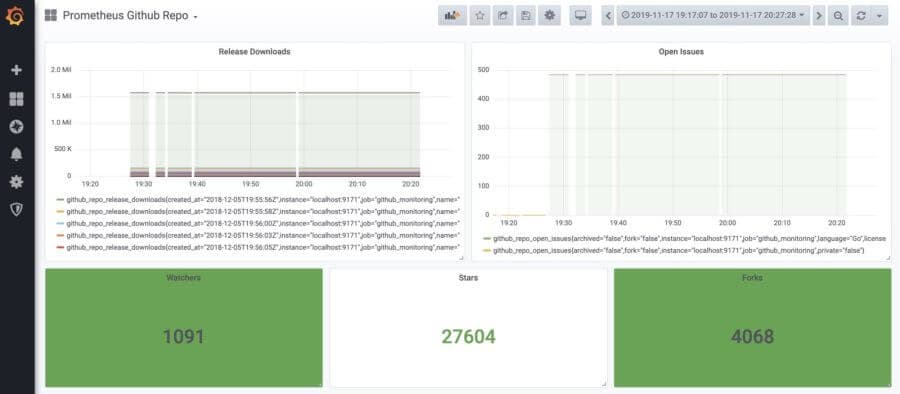Open the Release Downloads panel title menu
Screen dimensions: 900x394
[x=254, y=52]
